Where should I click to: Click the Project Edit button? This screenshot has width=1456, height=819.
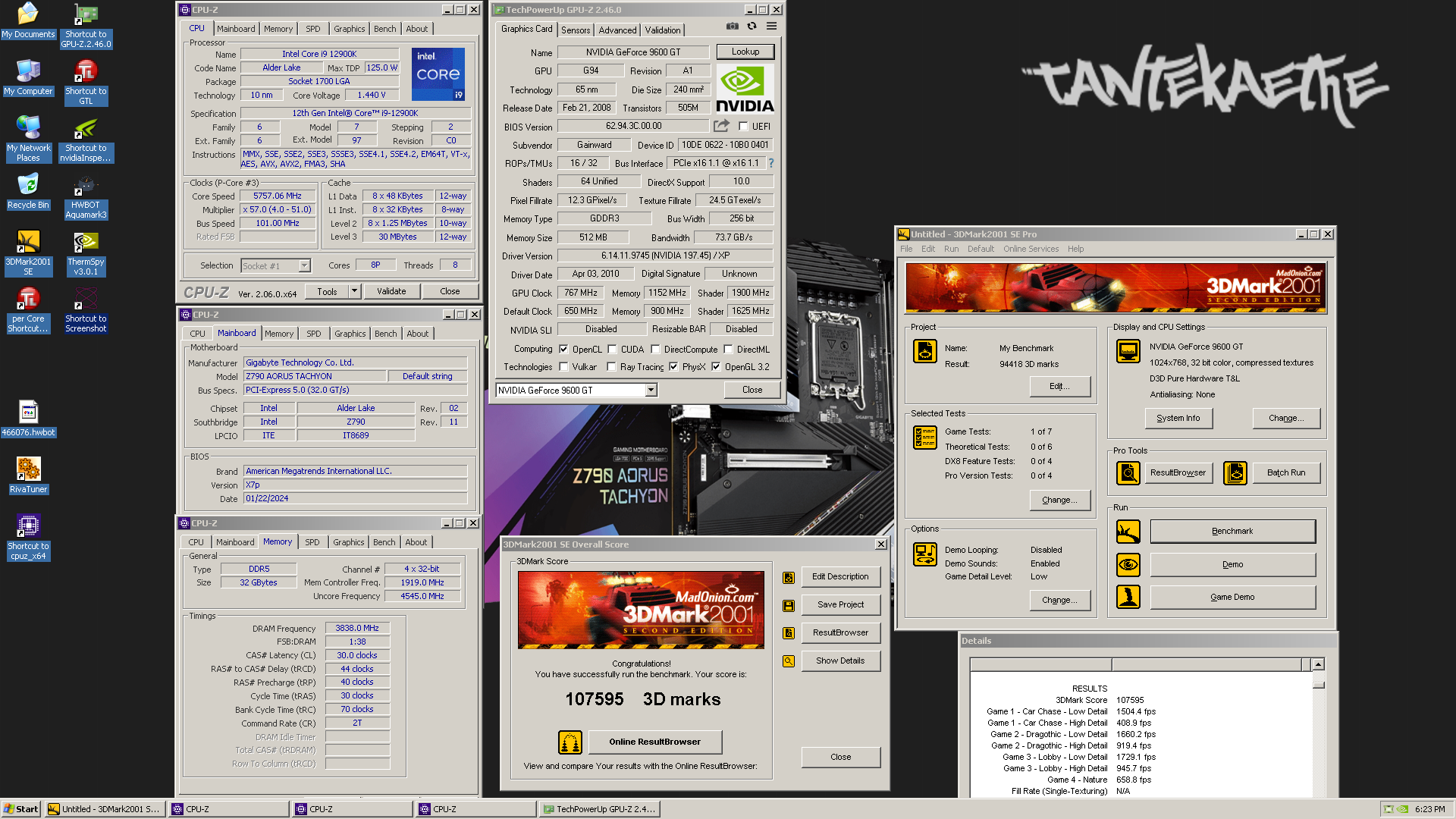click(1059, 386)
